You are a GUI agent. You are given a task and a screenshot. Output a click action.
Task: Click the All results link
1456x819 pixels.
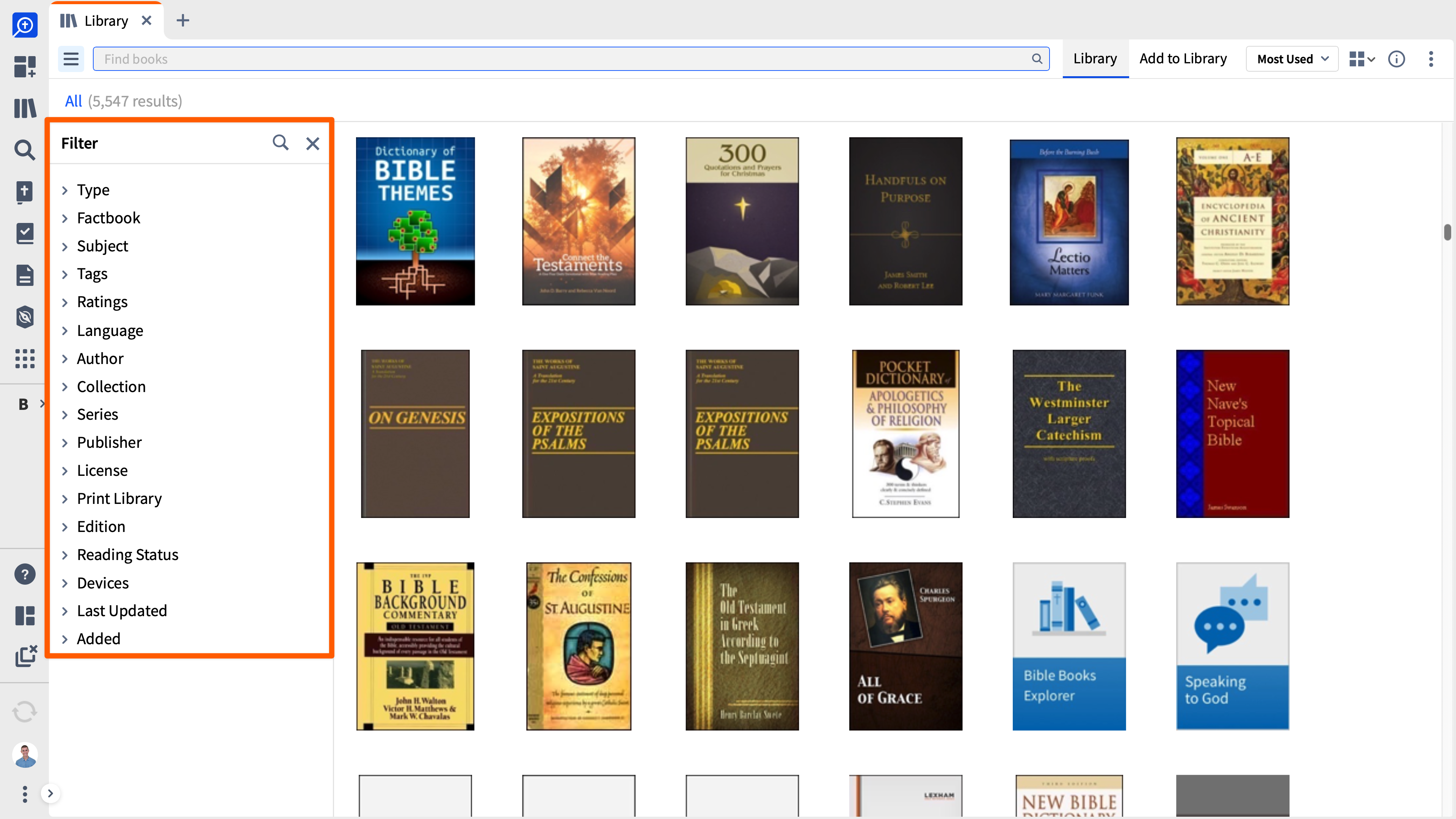(74, 101)
